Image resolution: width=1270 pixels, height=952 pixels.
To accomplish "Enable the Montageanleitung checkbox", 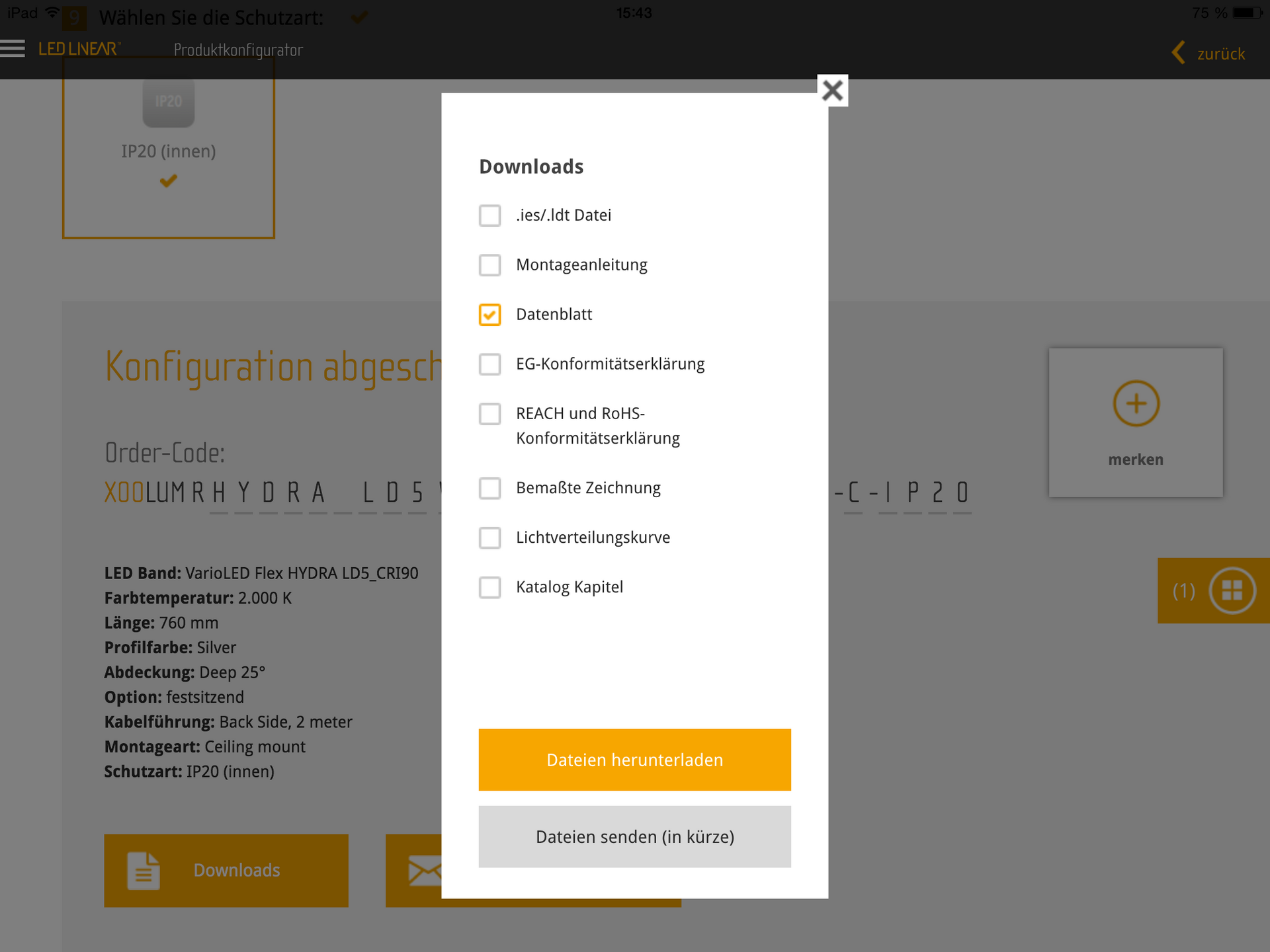I will 489,265.
